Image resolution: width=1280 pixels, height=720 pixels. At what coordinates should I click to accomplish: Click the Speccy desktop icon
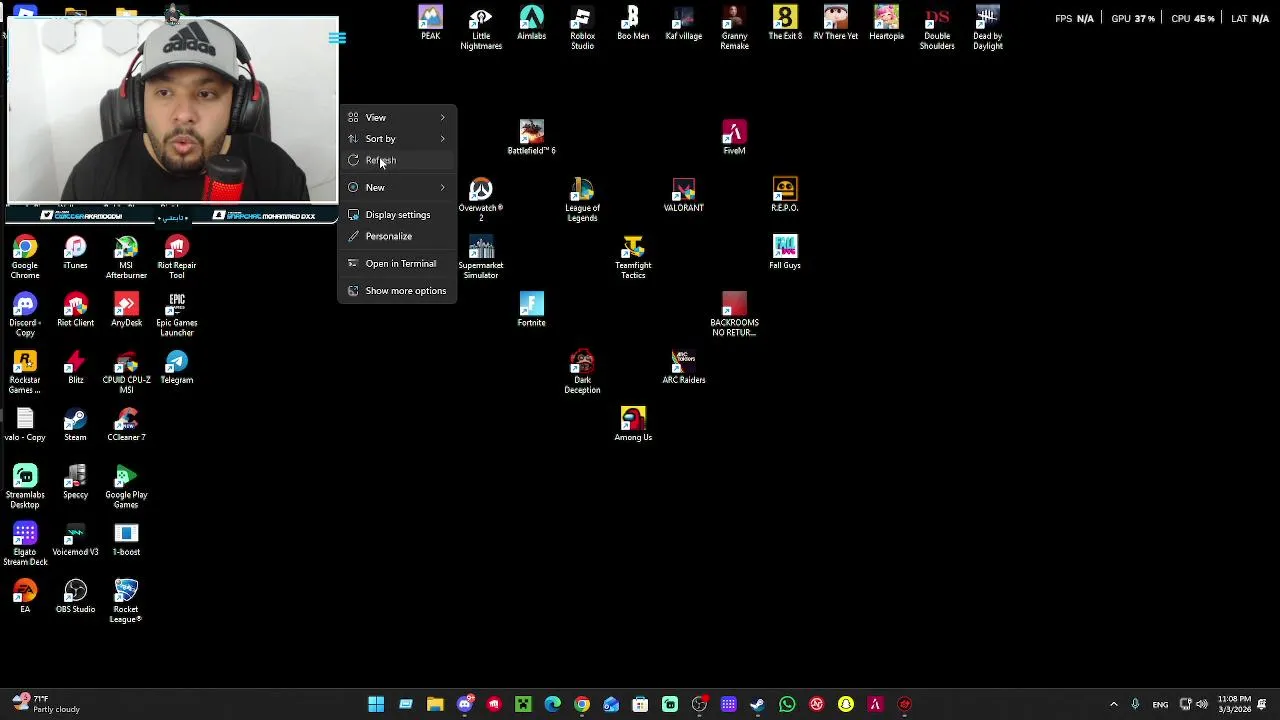point(75,482)
